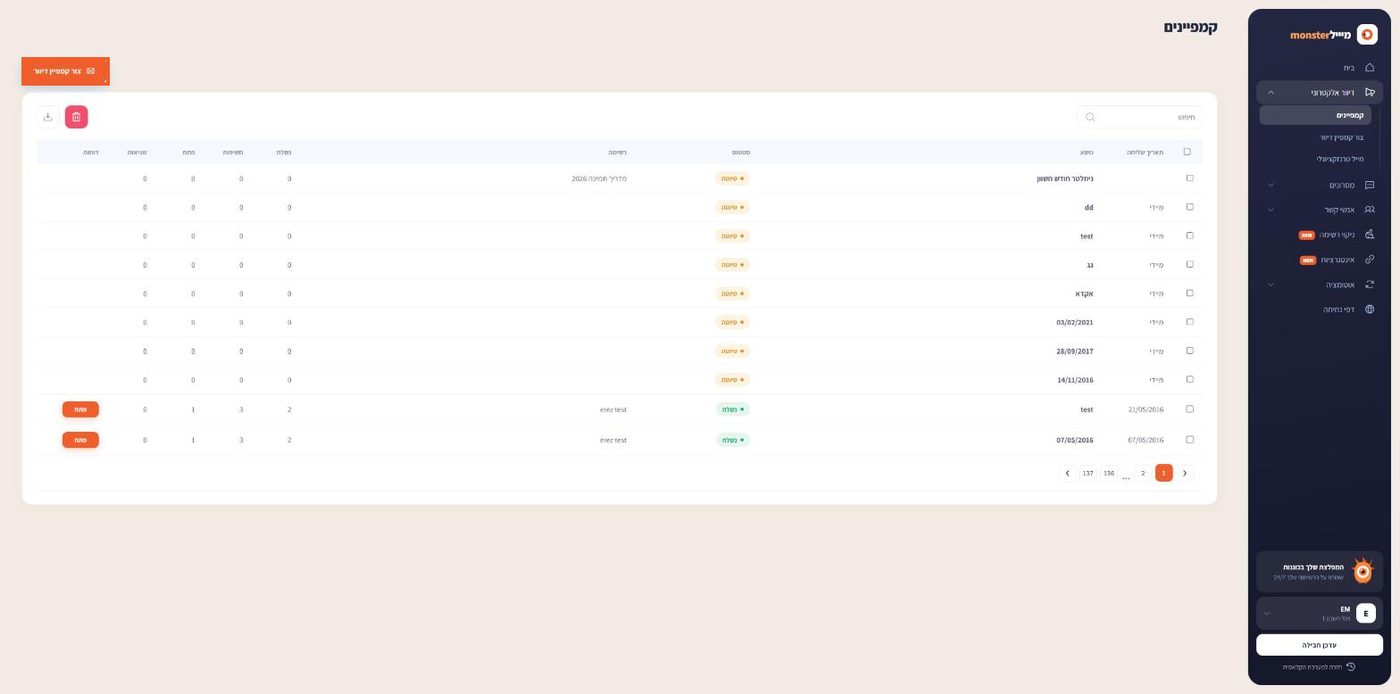Click the pagination arrow beside page 137
This screenshot has height=694, width=1400.
1067,473
